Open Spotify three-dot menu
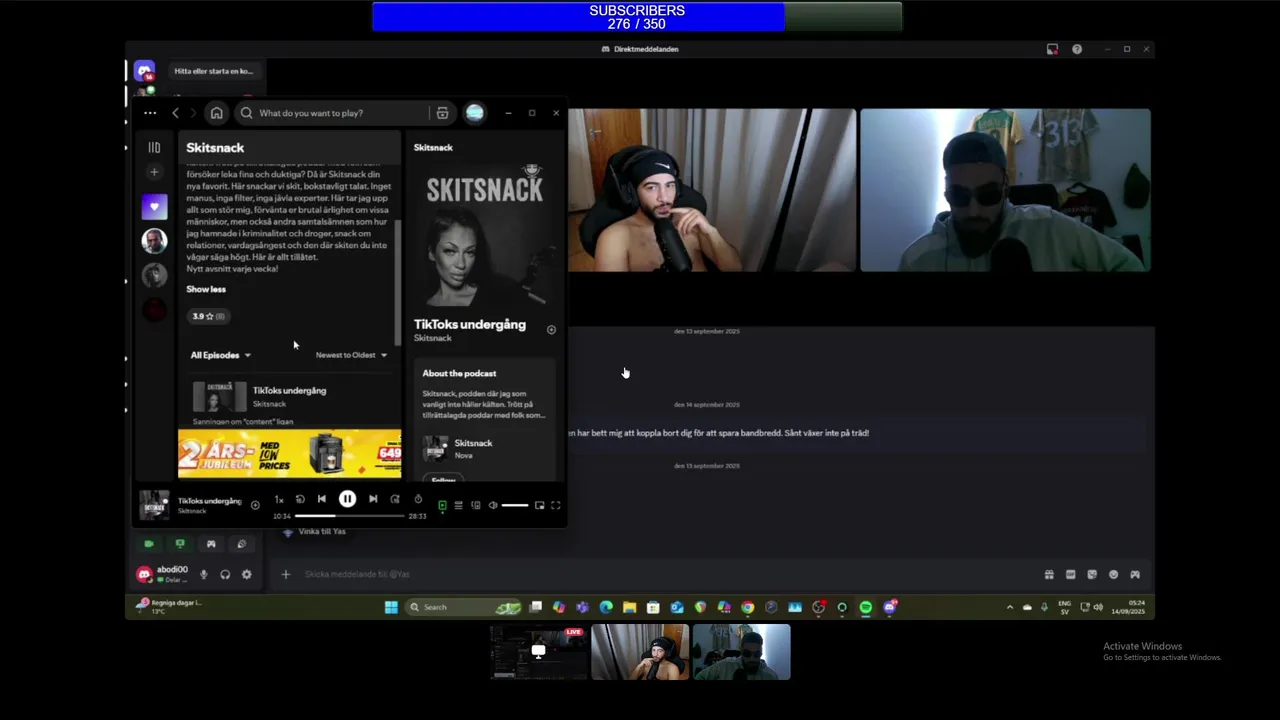 tap(150, 113)
